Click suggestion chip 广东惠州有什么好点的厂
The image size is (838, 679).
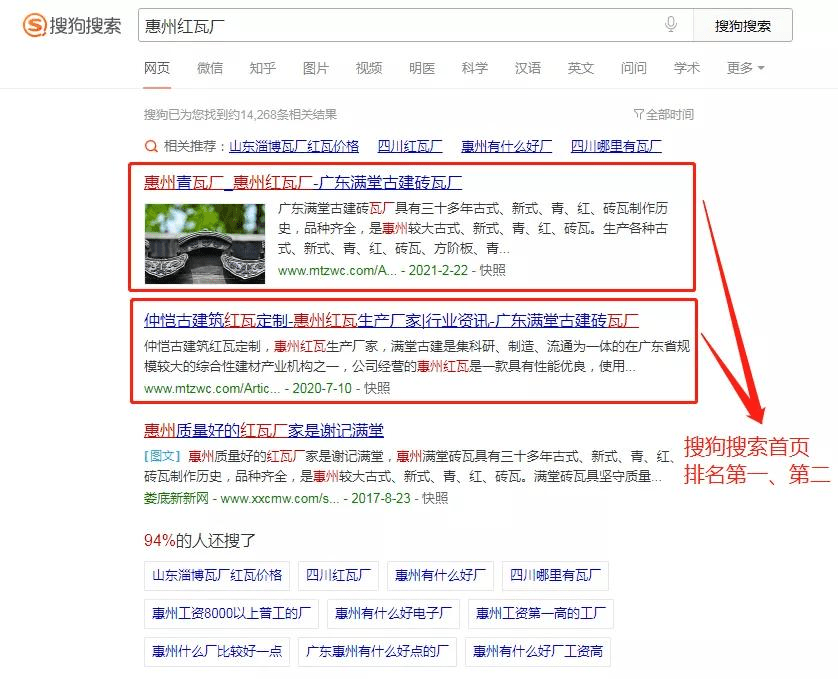377,651
